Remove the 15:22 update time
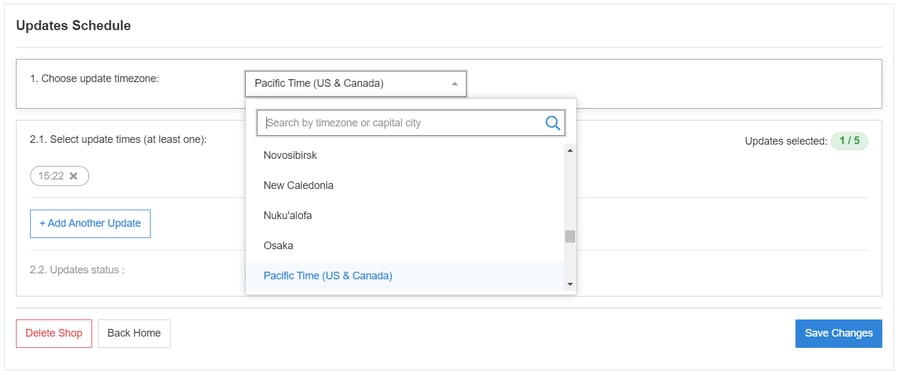 coord(73,176)
